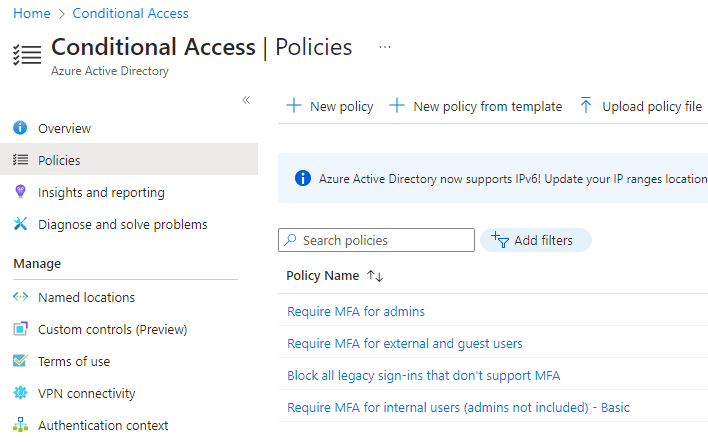
Task: Open VPN connectivity
Action: (87, 394)
